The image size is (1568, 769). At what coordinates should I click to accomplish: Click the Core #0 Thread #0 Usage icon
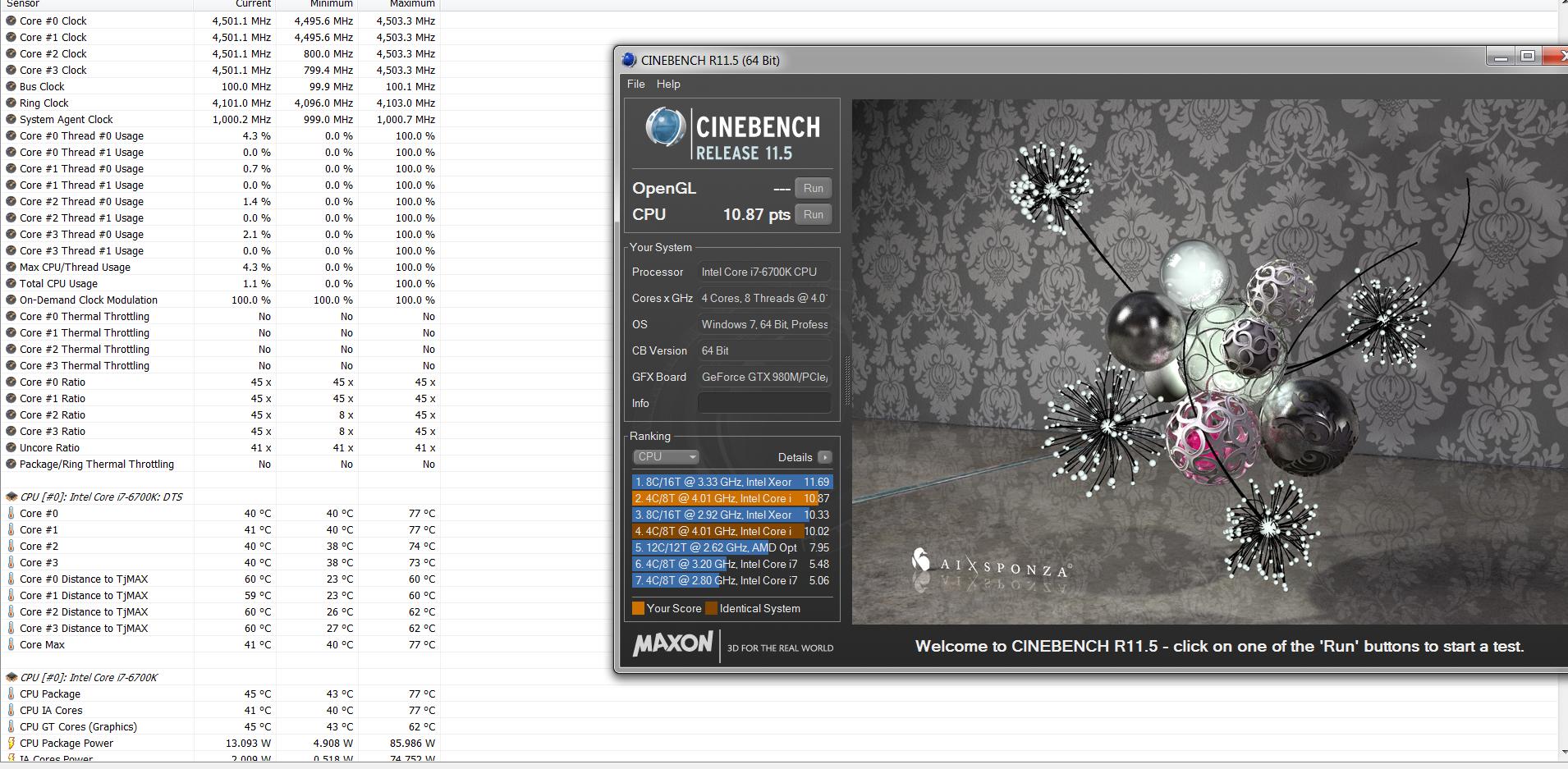pyautogui.click(x=11, y=135)
